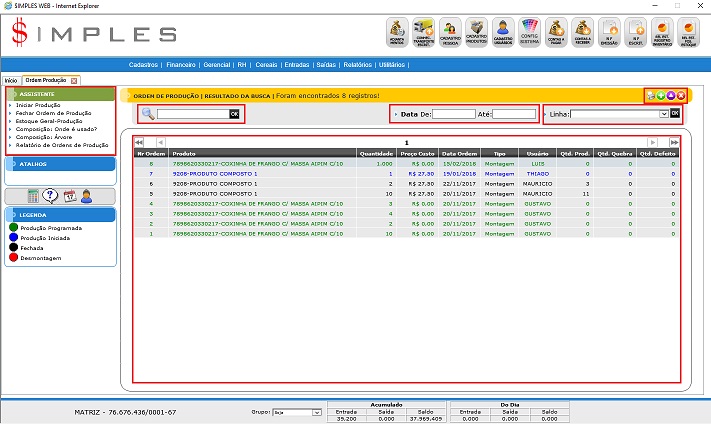Open Cadastro Produtos from the top toolbar
Screen dimensions: 711x424
pos(477,34)
